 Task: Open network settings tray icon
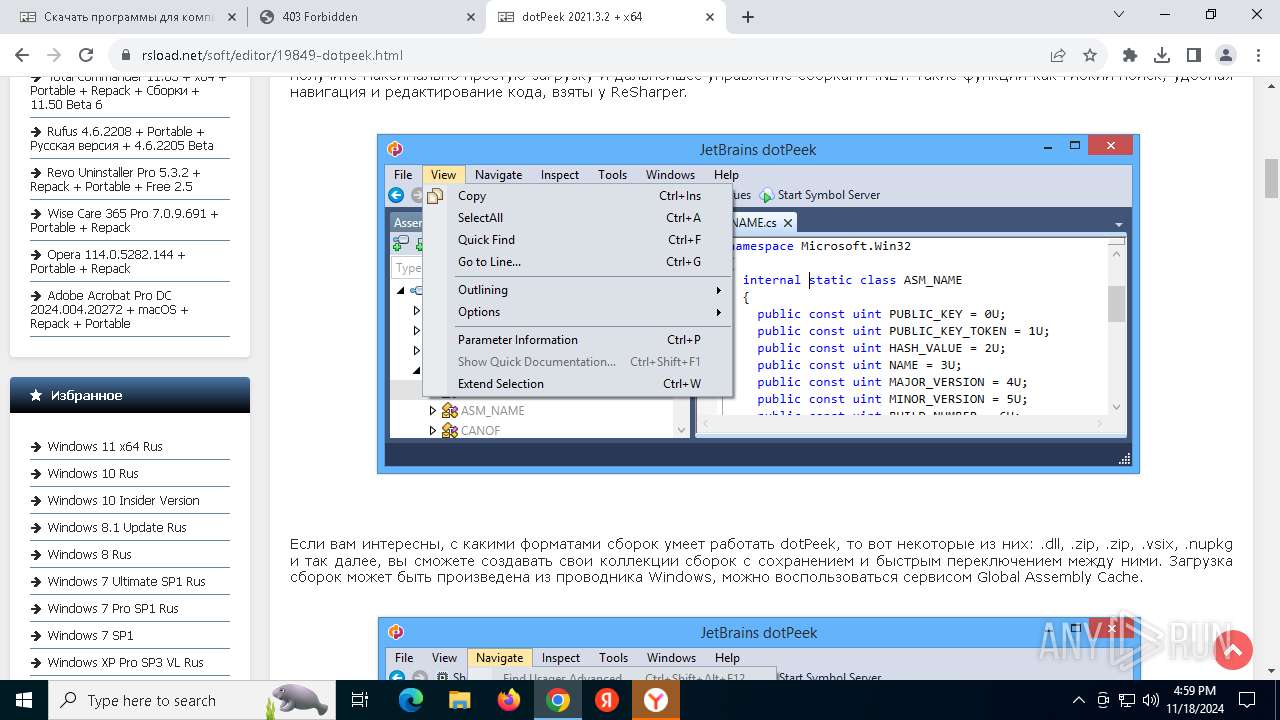[x=1127, y=700]
